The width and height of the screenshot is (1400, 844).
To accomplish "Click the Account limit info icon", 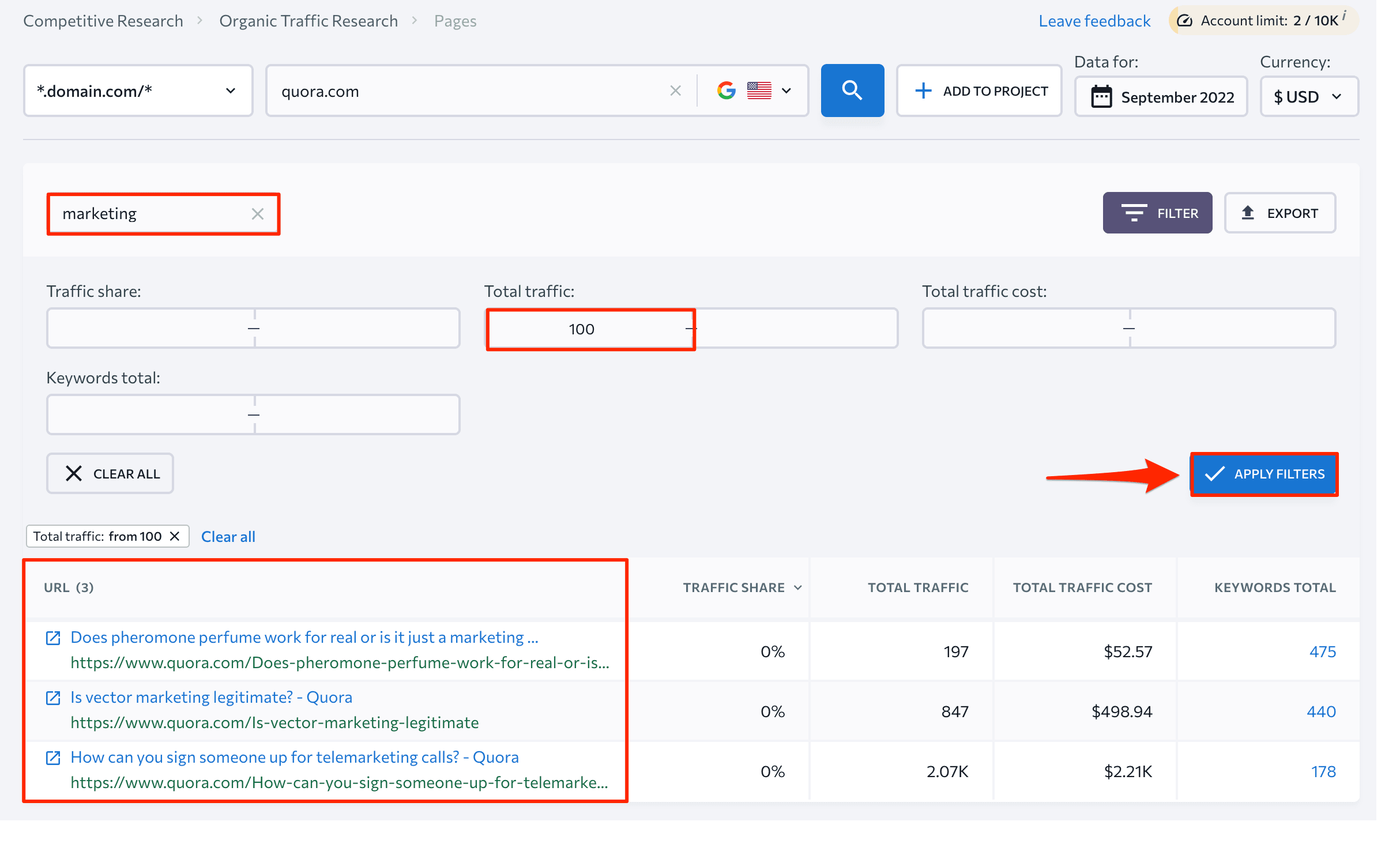I will pyautogui.click(x=1344, y=16).
